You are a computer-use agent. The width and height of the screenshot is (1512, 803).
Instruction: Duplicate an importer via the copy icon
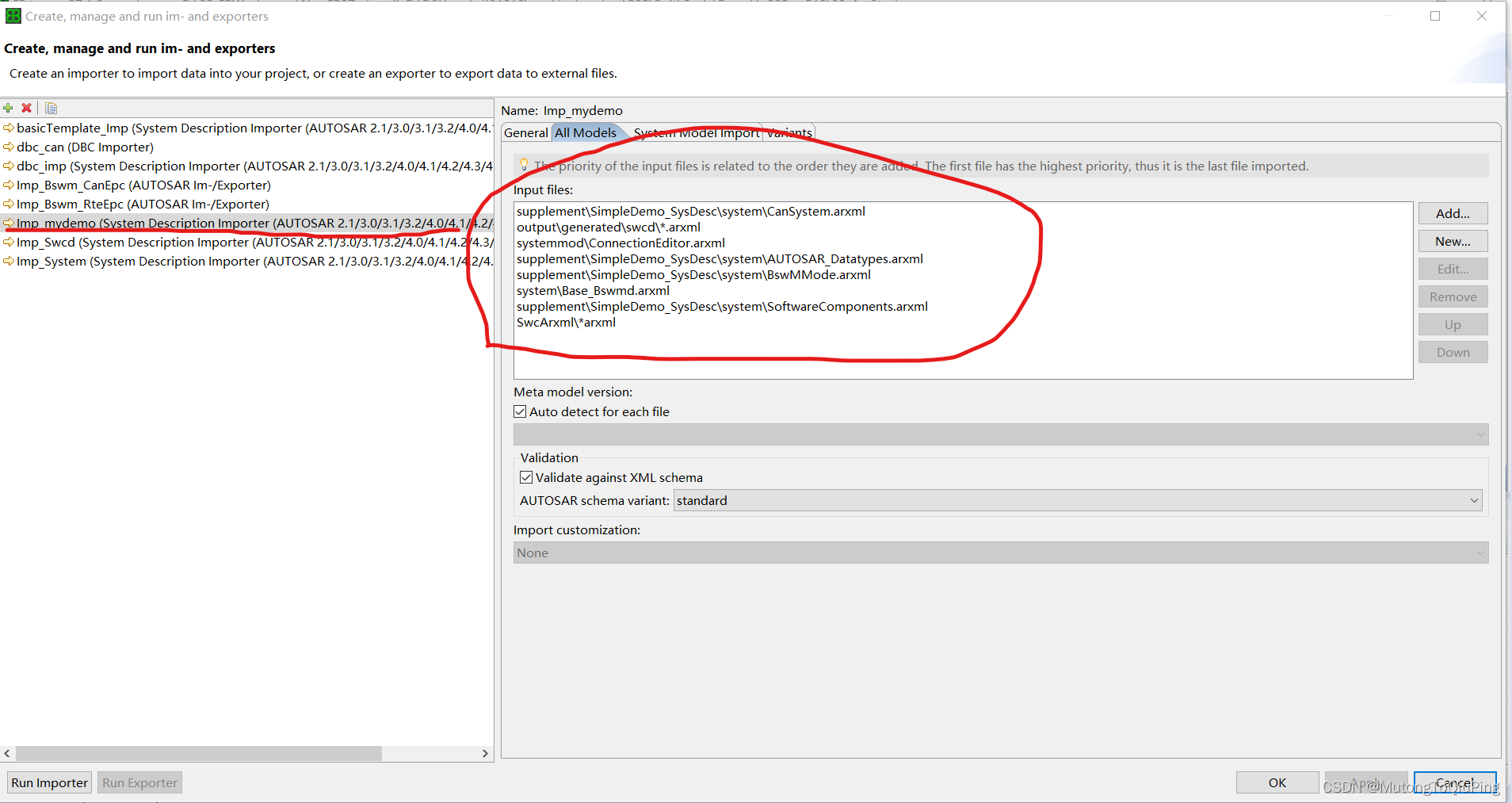(51, 108)
